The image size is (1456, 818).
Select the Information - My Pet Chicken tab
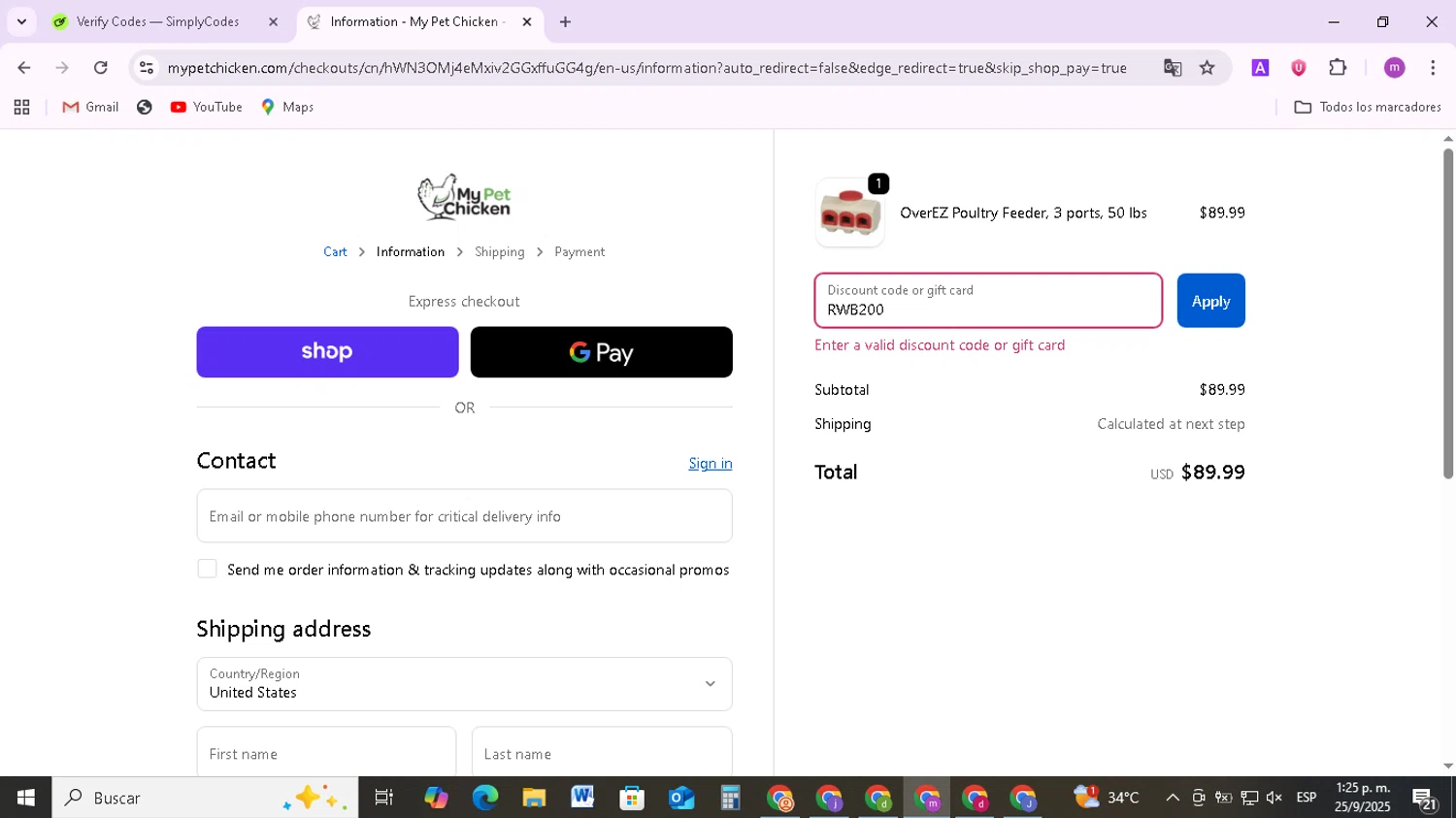coord(417,21)
